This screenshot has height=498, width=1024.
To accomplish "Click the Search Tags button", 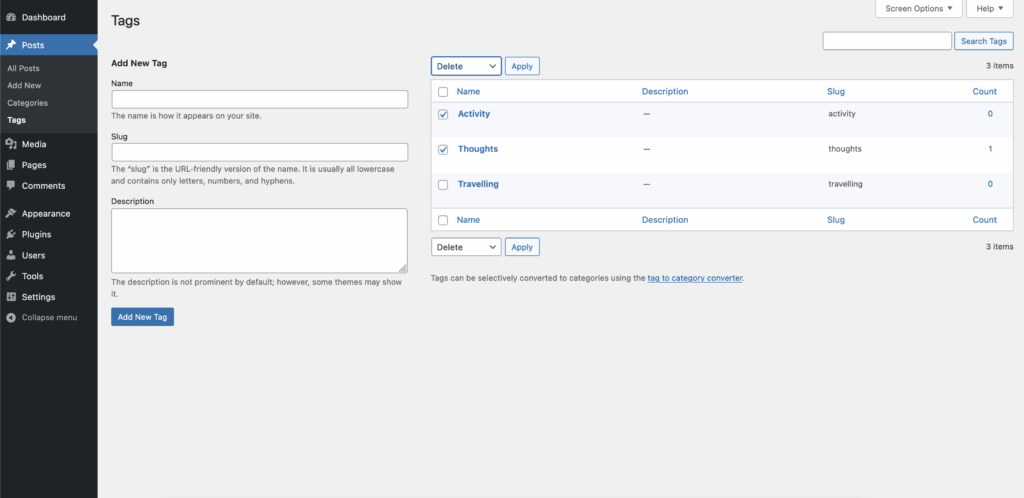I will [x=984, y=40].
